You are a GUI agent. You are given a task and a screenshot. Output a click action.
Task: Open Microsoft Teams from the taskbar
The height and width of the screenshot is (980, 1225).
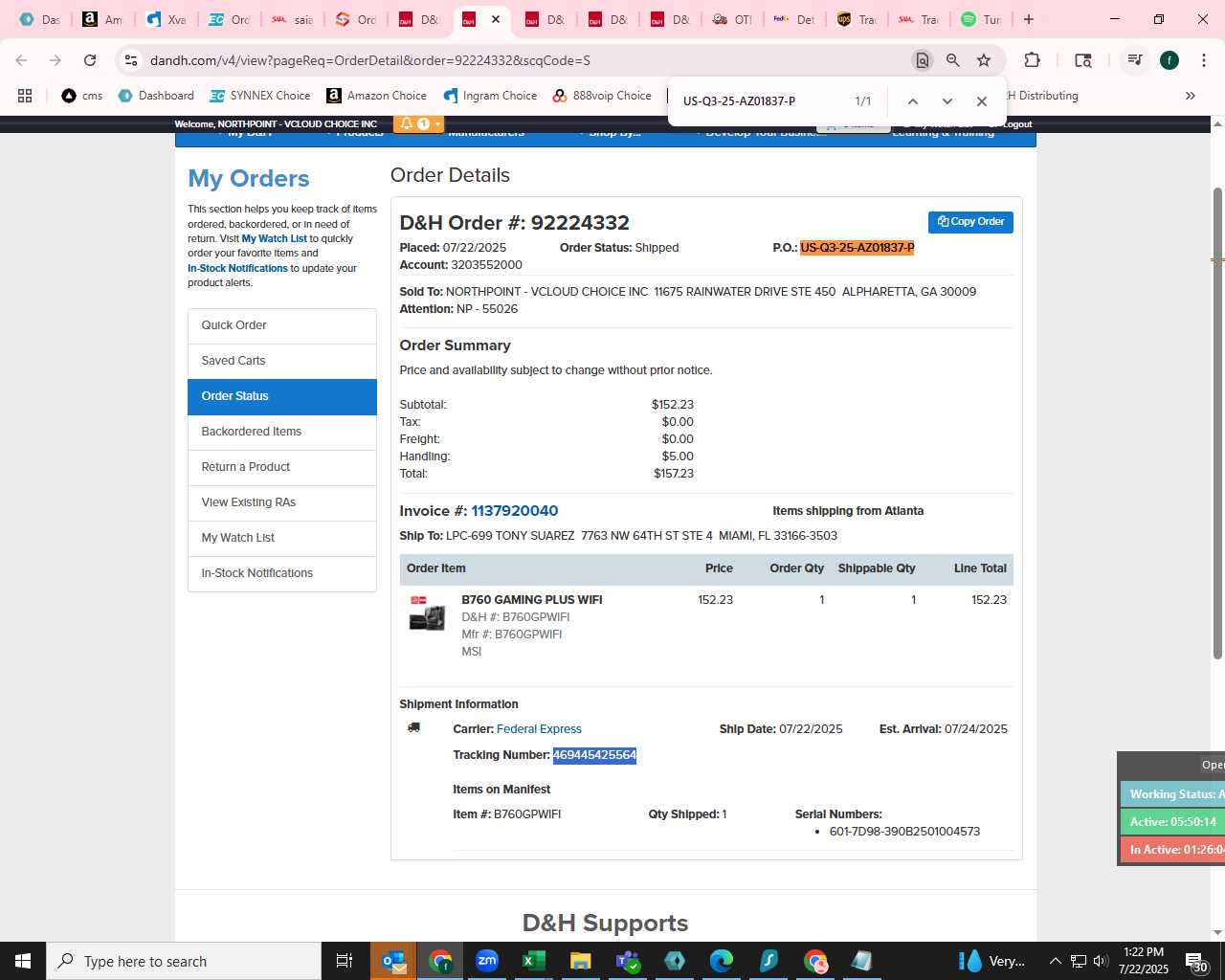pos(628,961)
